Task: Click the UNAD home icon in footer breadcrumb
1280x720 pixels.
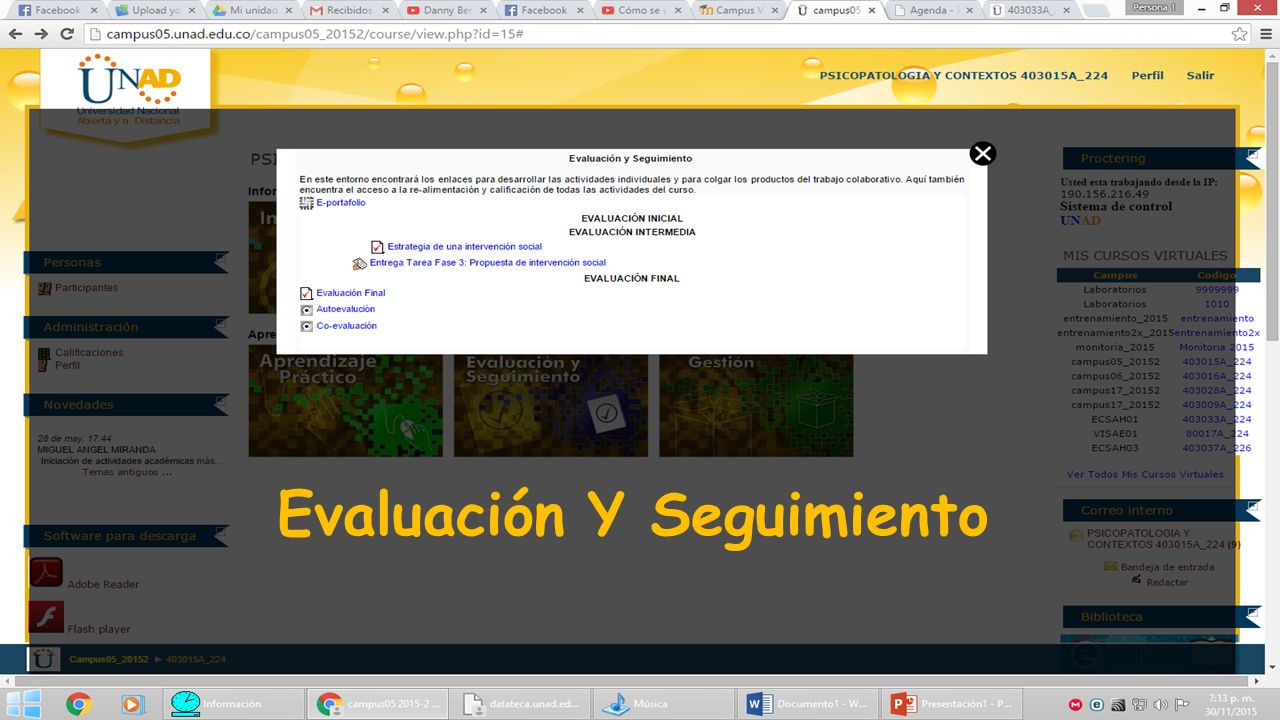Action: [43, 659]
